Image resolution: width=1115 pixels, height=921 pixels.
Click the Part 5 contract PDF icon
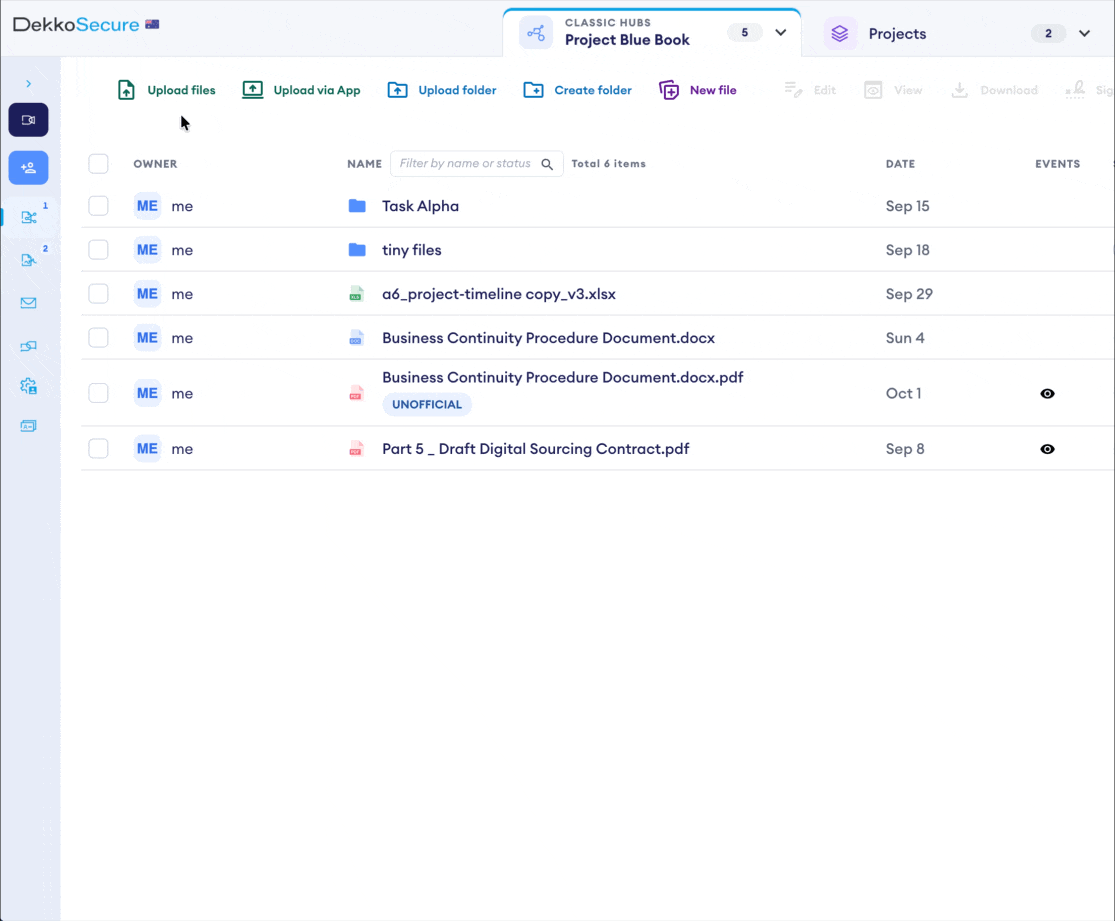356,449
